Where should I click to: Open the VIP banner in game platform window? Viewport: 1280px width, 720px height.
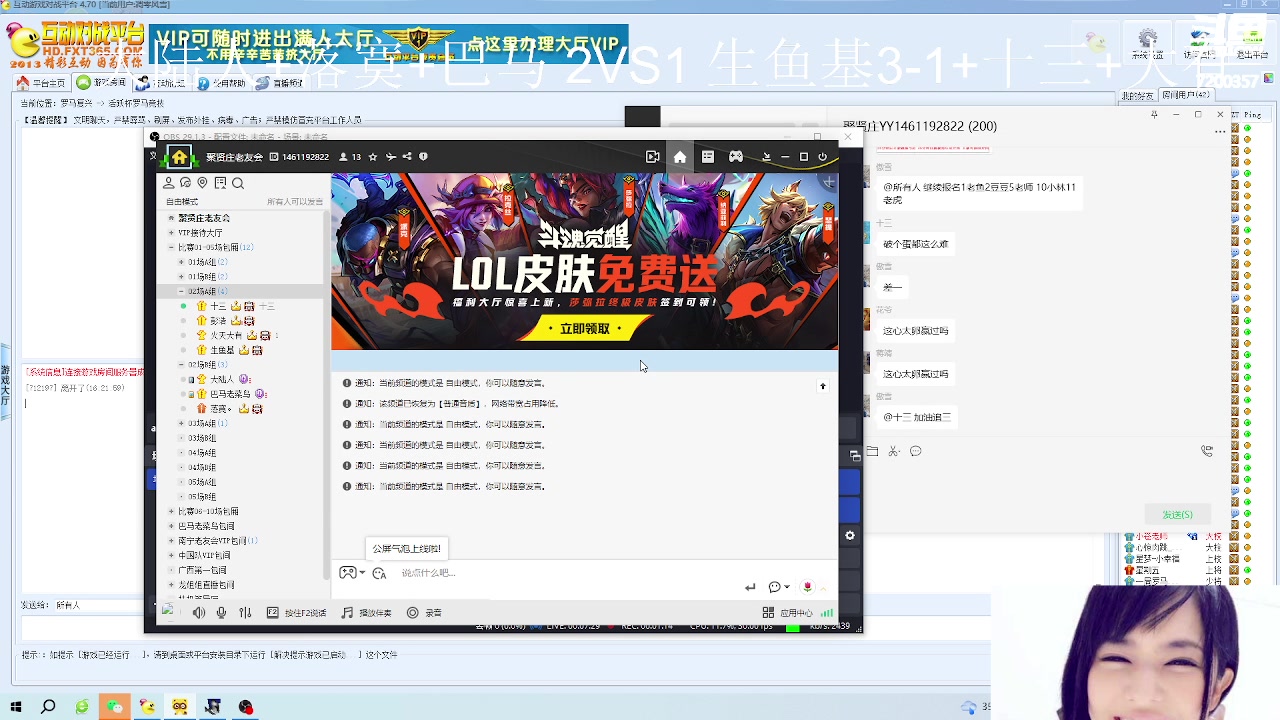[388, 44]
